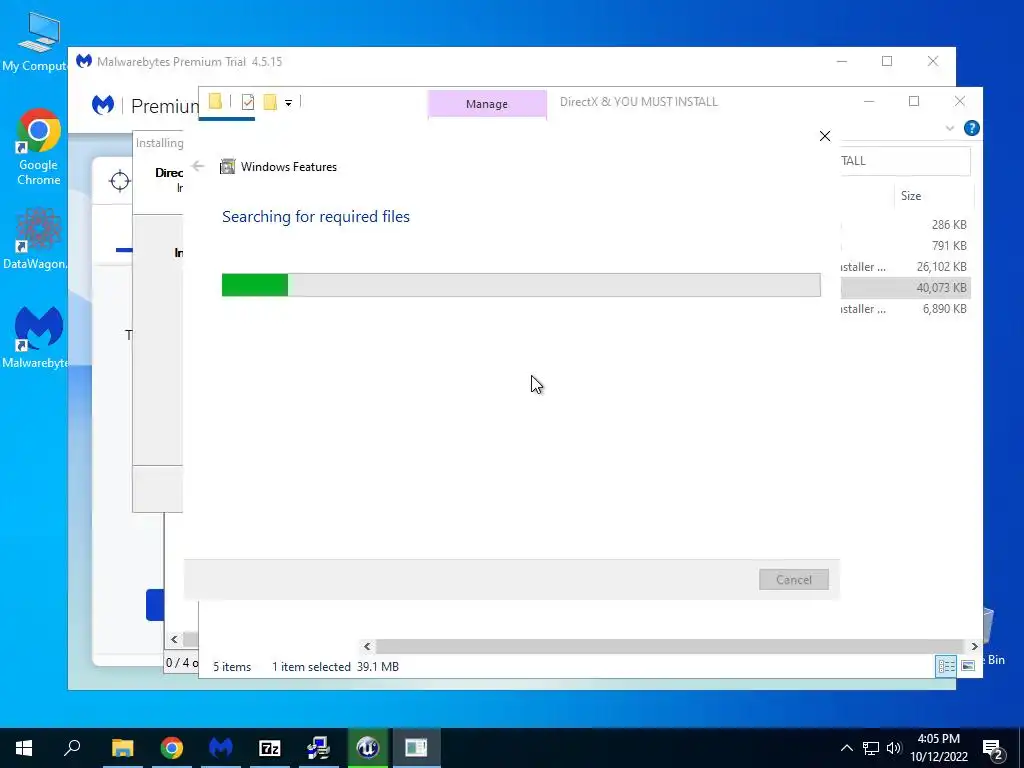Image resolution: width=1024 pixels, height=768 pixels.
Task: Click the Explorer horizontal scrollbar track
Action: [x=670, y=647]
